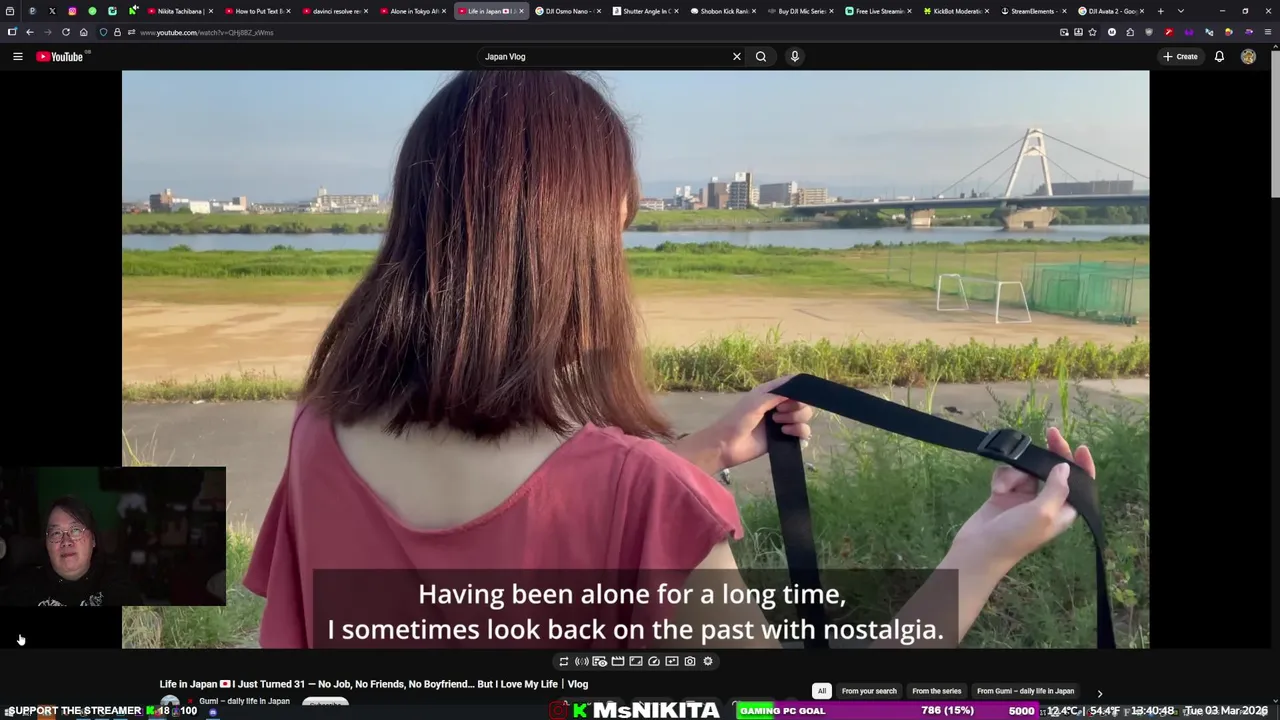The height and width of the screenshot is (720, 1280).
Task: Click the Create button
Action: coord(1181,56)
